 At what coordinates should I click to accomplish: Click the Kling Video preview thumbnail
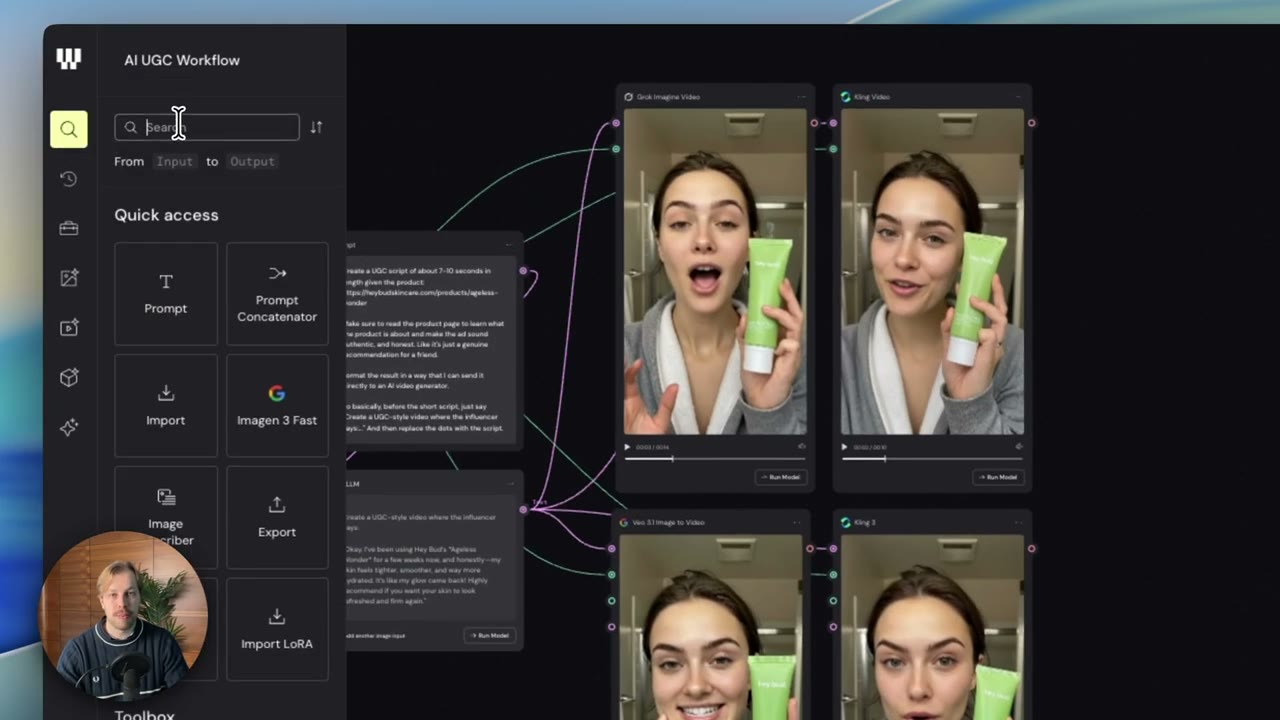click(x=932, y=272)
